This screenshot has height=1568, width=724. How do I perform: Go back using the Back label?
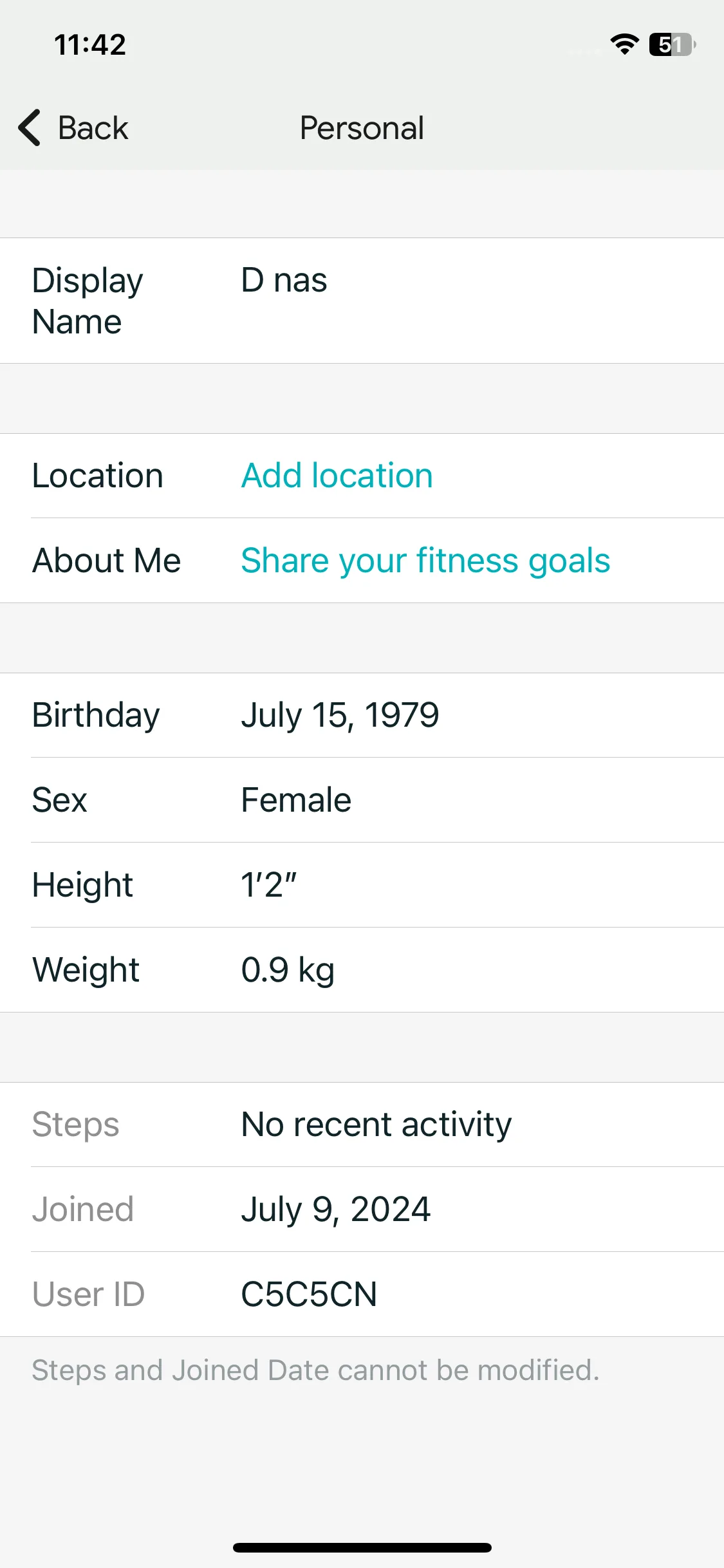click(93, 128)
